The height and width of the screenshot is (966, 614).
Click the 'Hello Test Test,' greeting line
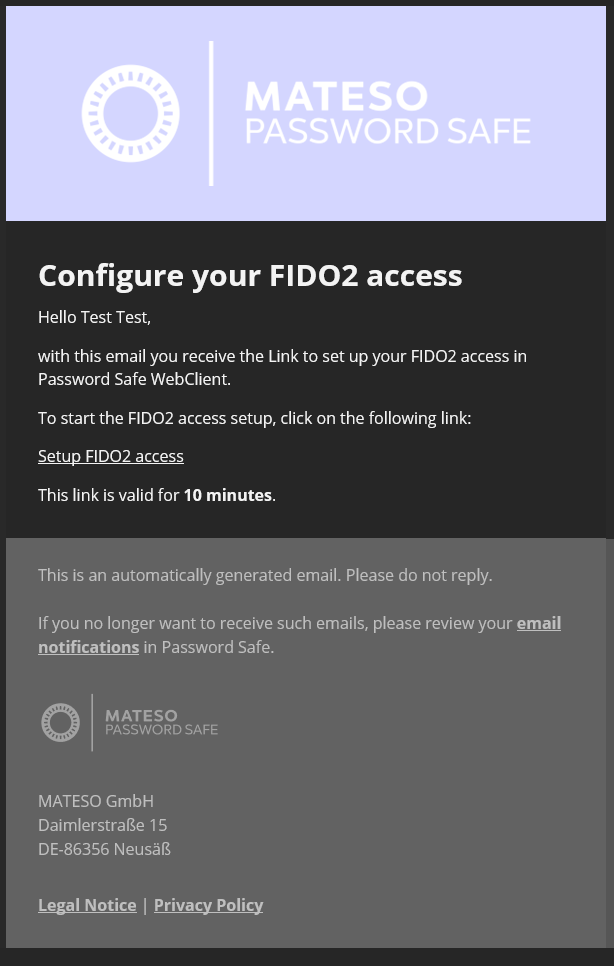pos(94,318)
